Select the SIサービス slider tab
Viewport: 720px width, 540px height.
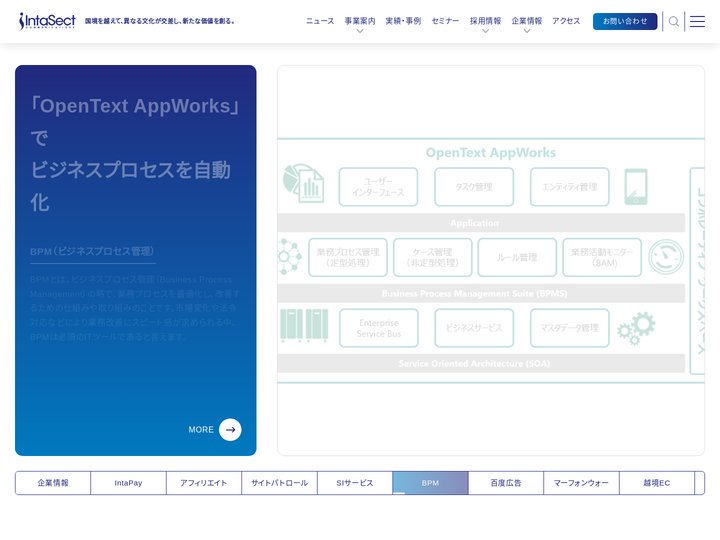coord(354,483)
